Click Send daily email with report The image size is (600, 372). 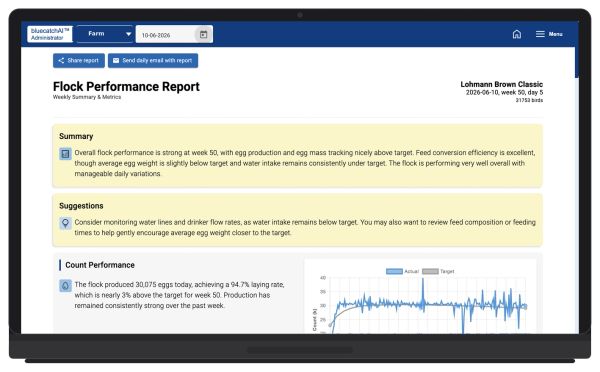pyautogui.click(x=153, y=60)
